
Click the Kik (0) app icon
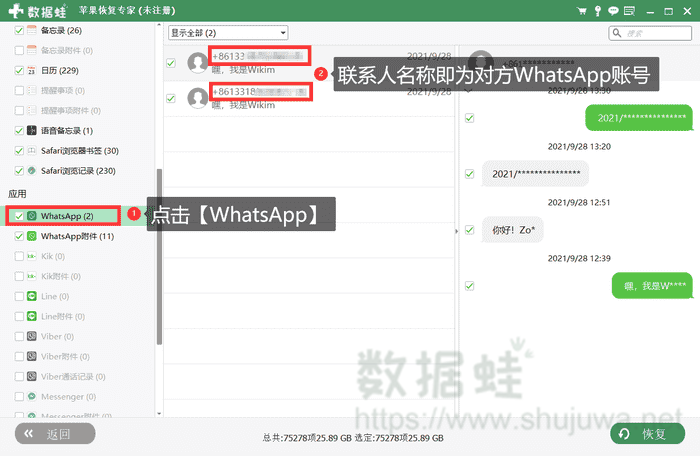pos(32,256)
